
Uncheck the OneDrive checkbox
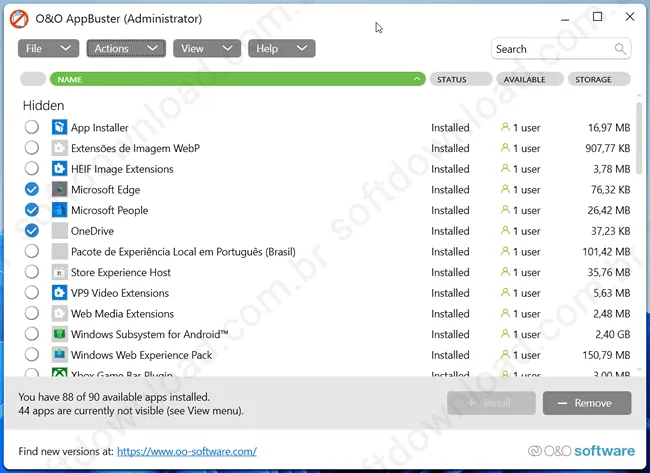point(32,230)
